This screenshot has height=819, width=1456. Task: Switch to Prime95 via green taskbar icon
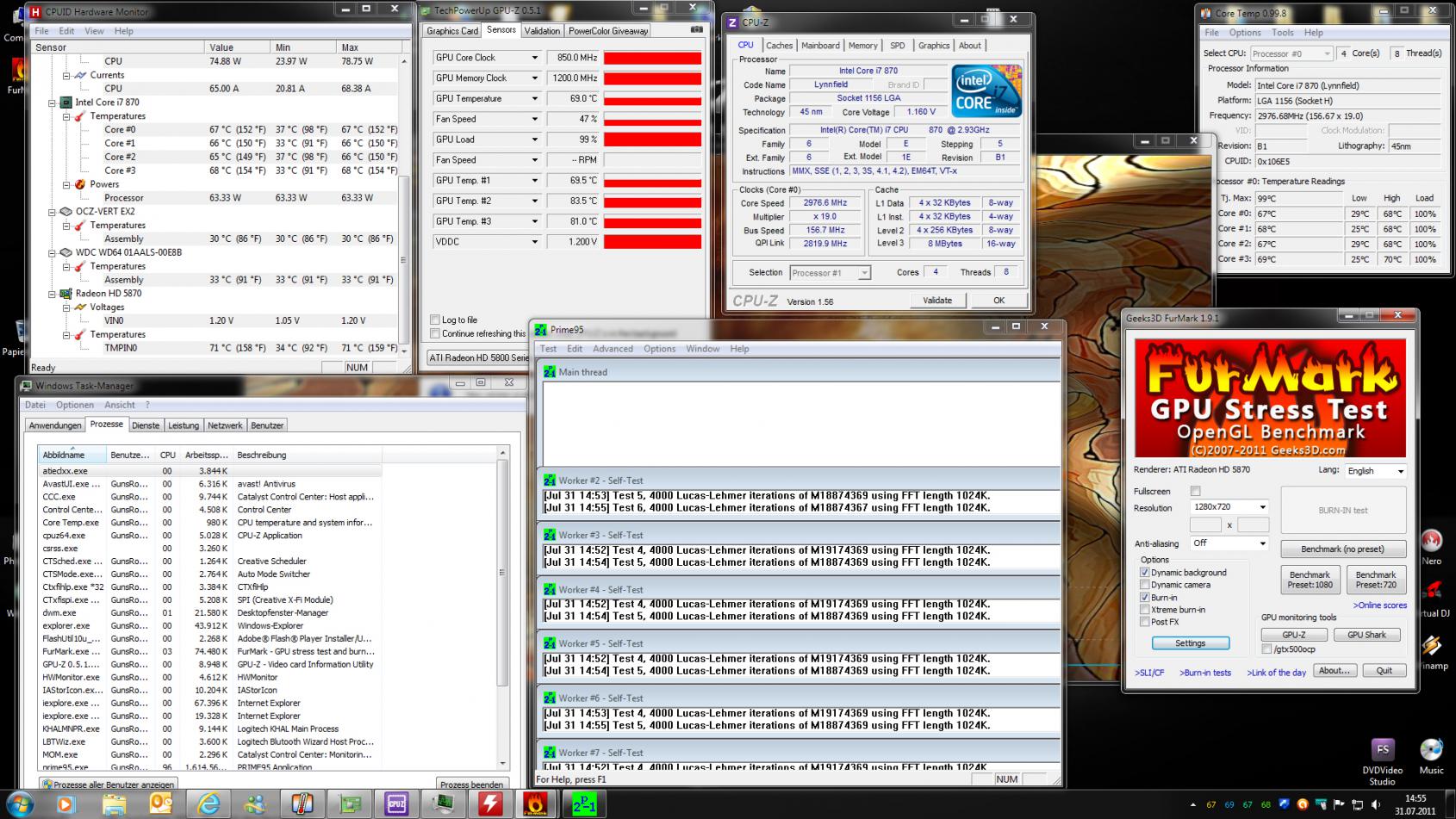(x=583, y=804)
